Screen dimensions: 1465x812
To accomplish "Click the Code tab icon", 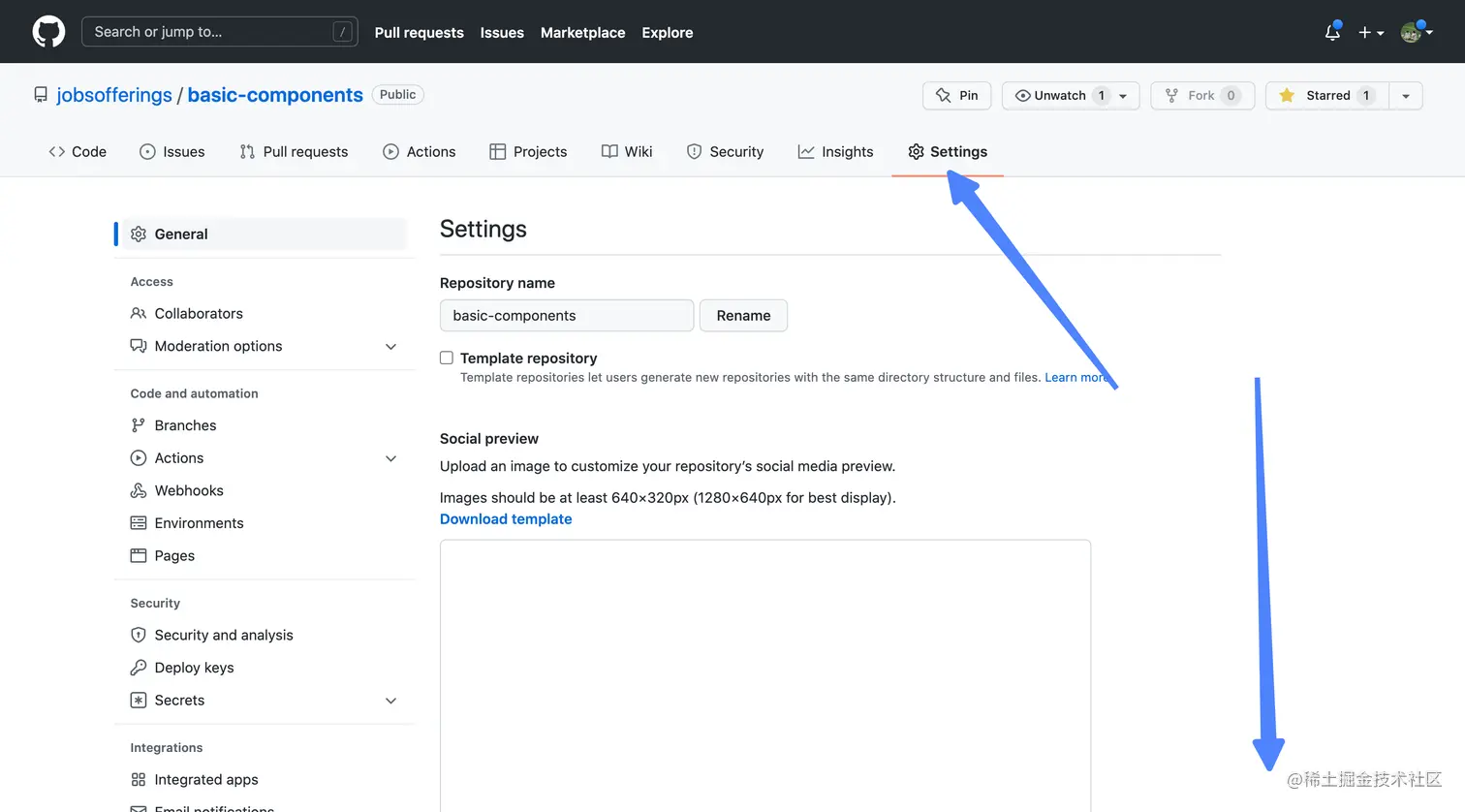I will [x=57, y=151].
